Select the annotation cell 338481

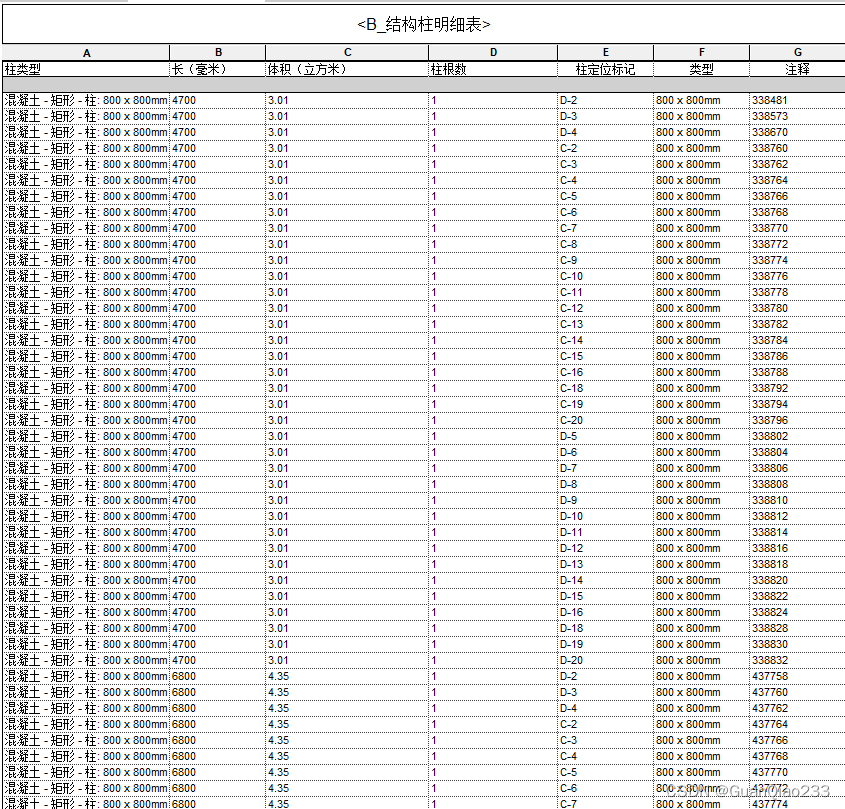tap(798, 100)
